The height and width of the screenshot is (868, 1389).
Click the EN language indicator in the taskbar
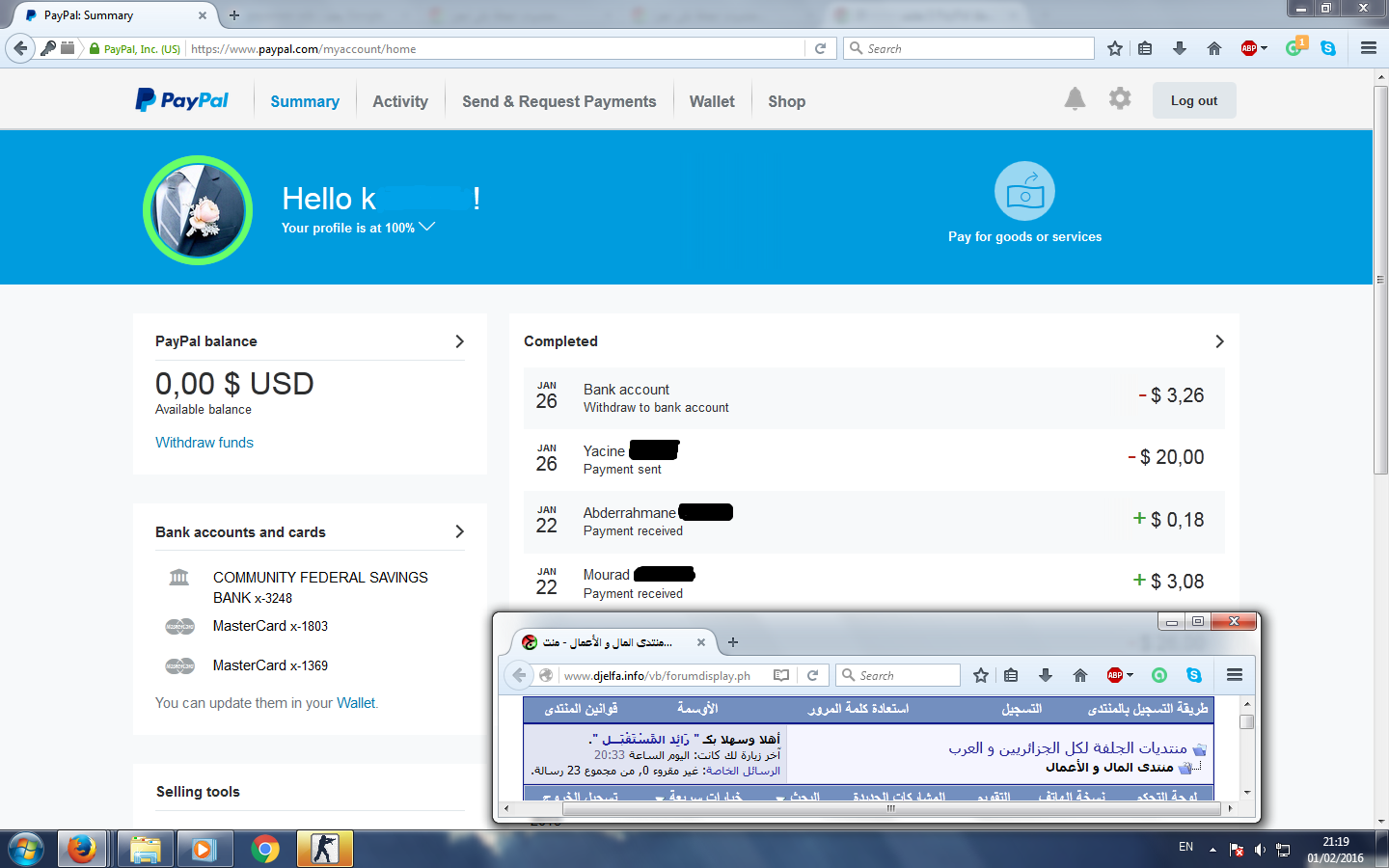point(1185,847)
